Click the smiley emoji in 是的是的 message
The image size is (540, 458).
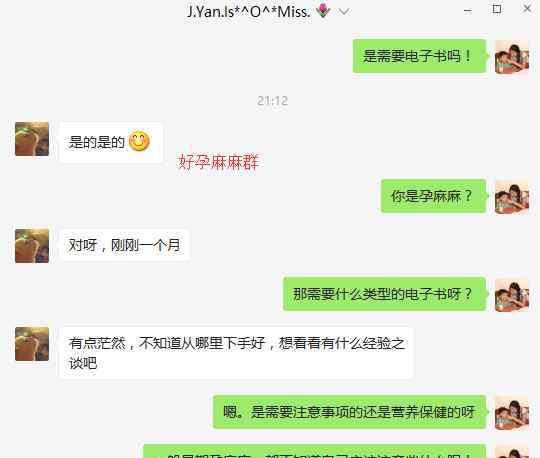(139, 141)
